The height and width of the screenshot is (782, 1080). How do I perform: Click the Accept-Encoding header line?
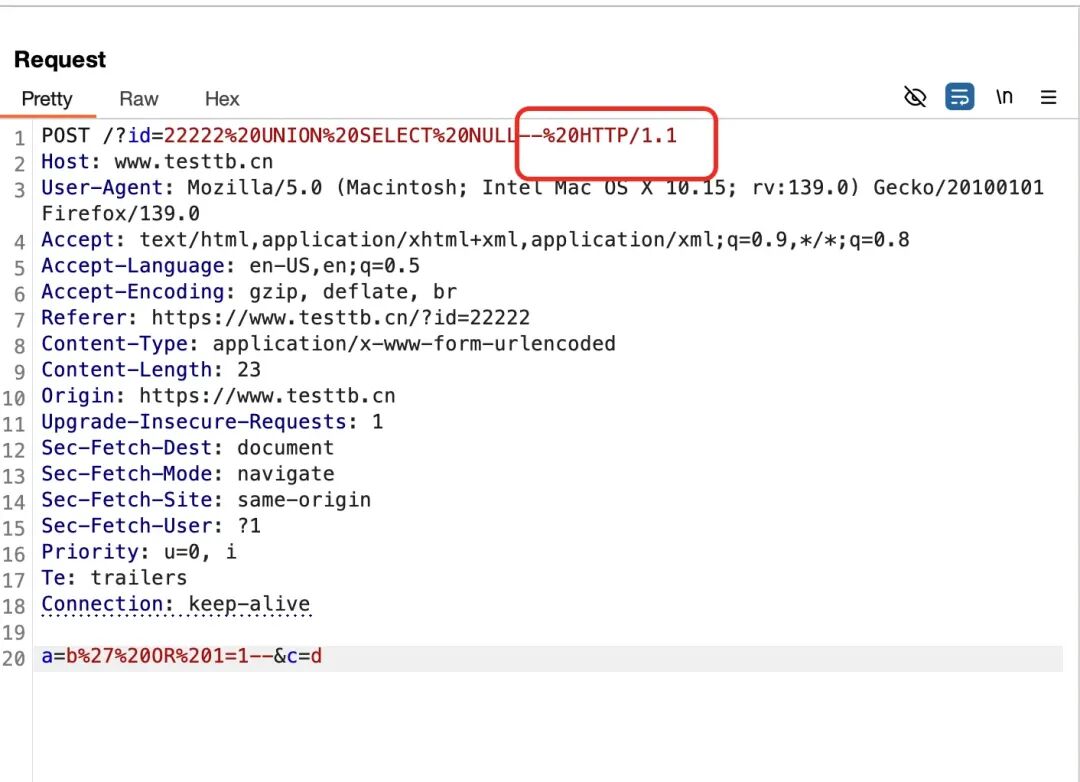[248, 292]
